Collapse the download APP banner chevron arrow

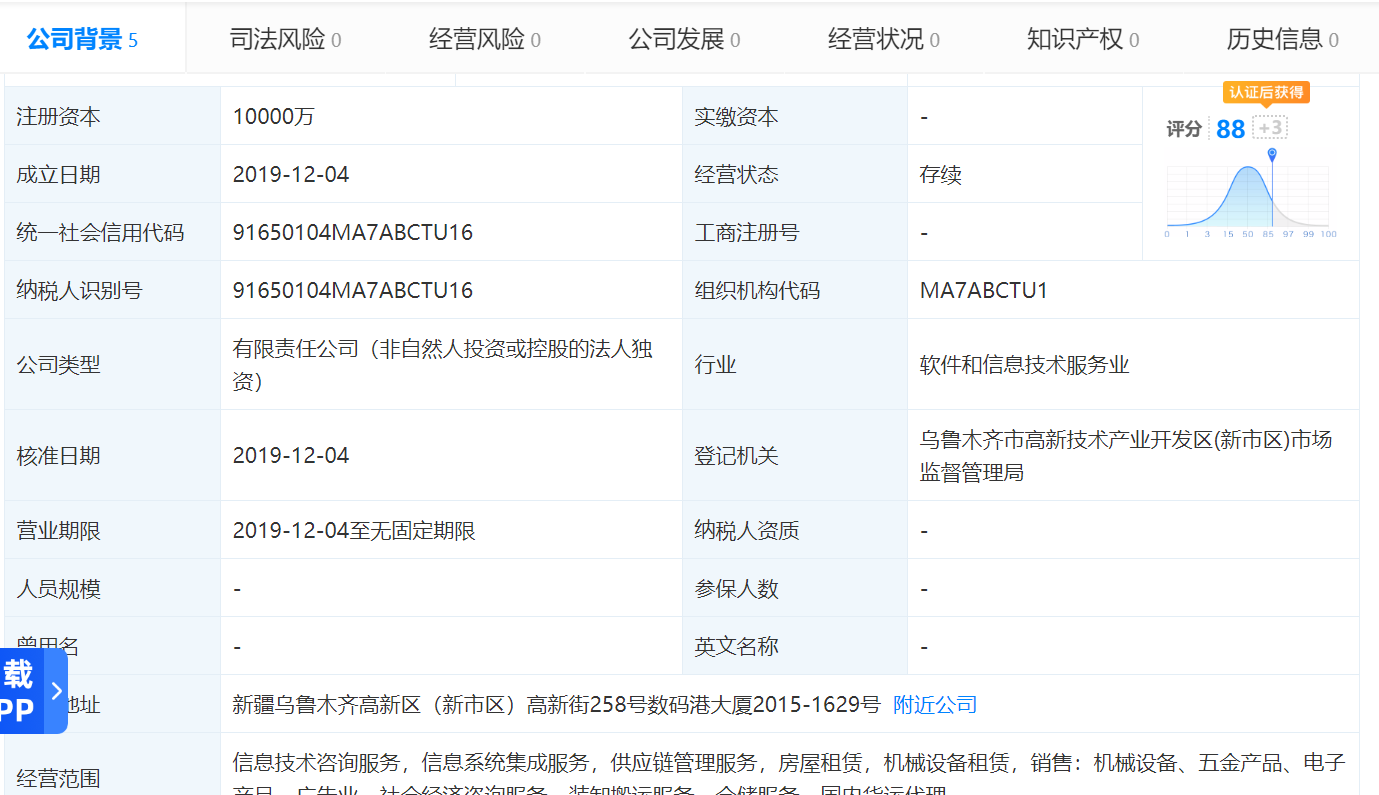pyautogui.click(x=57, y=691)
